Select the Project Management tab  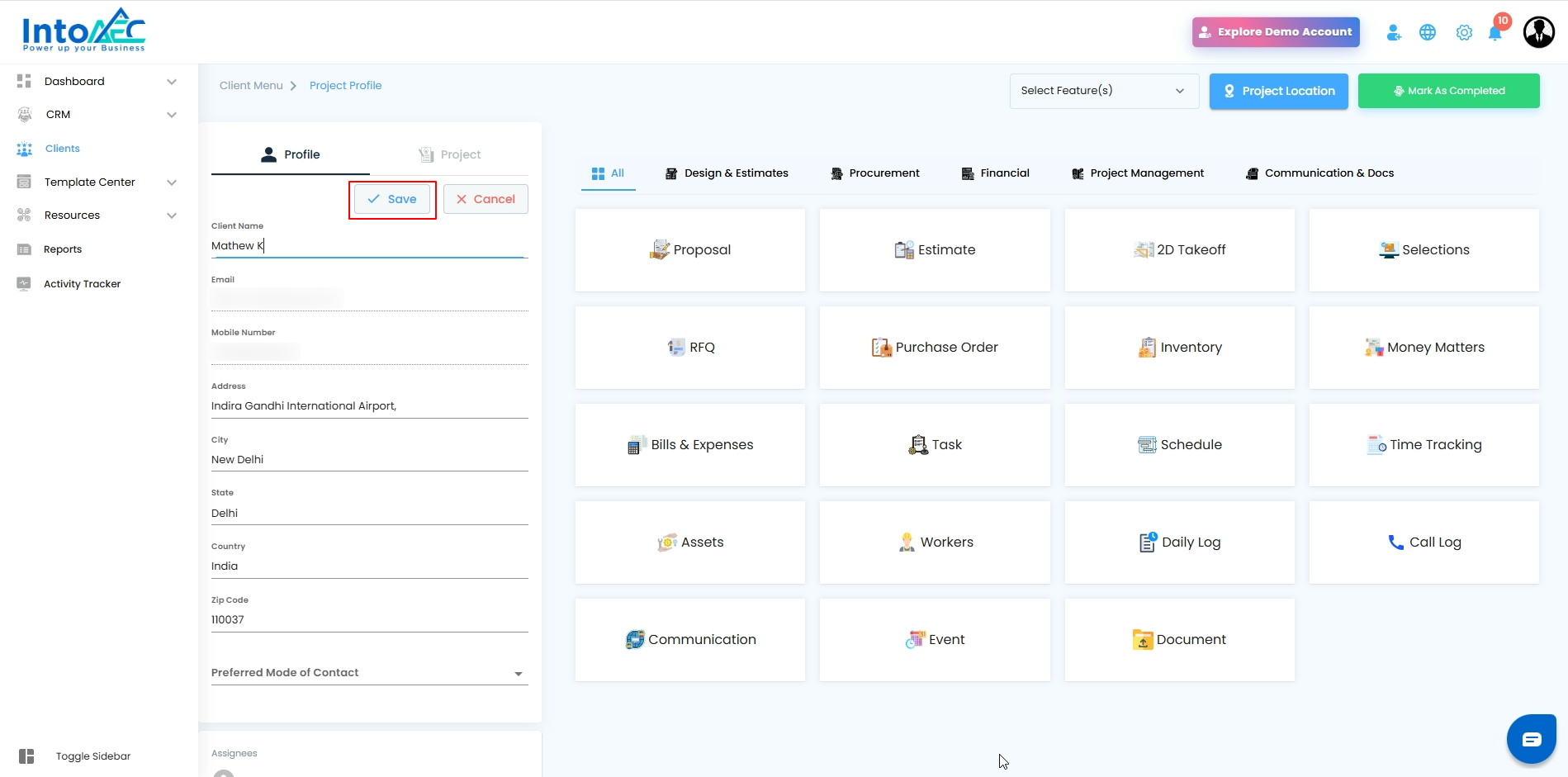tap(1138, 173)
